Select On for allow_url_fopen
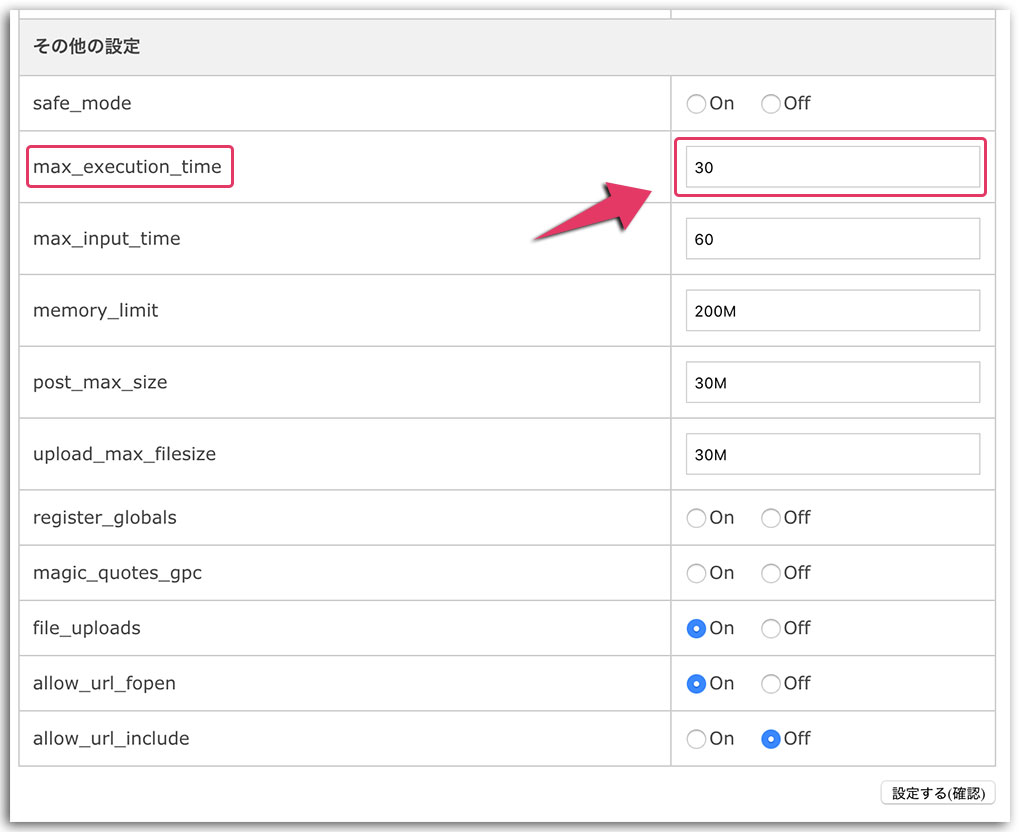The image size is (1020, 832). pyautogui.click(x=696, y=684)
